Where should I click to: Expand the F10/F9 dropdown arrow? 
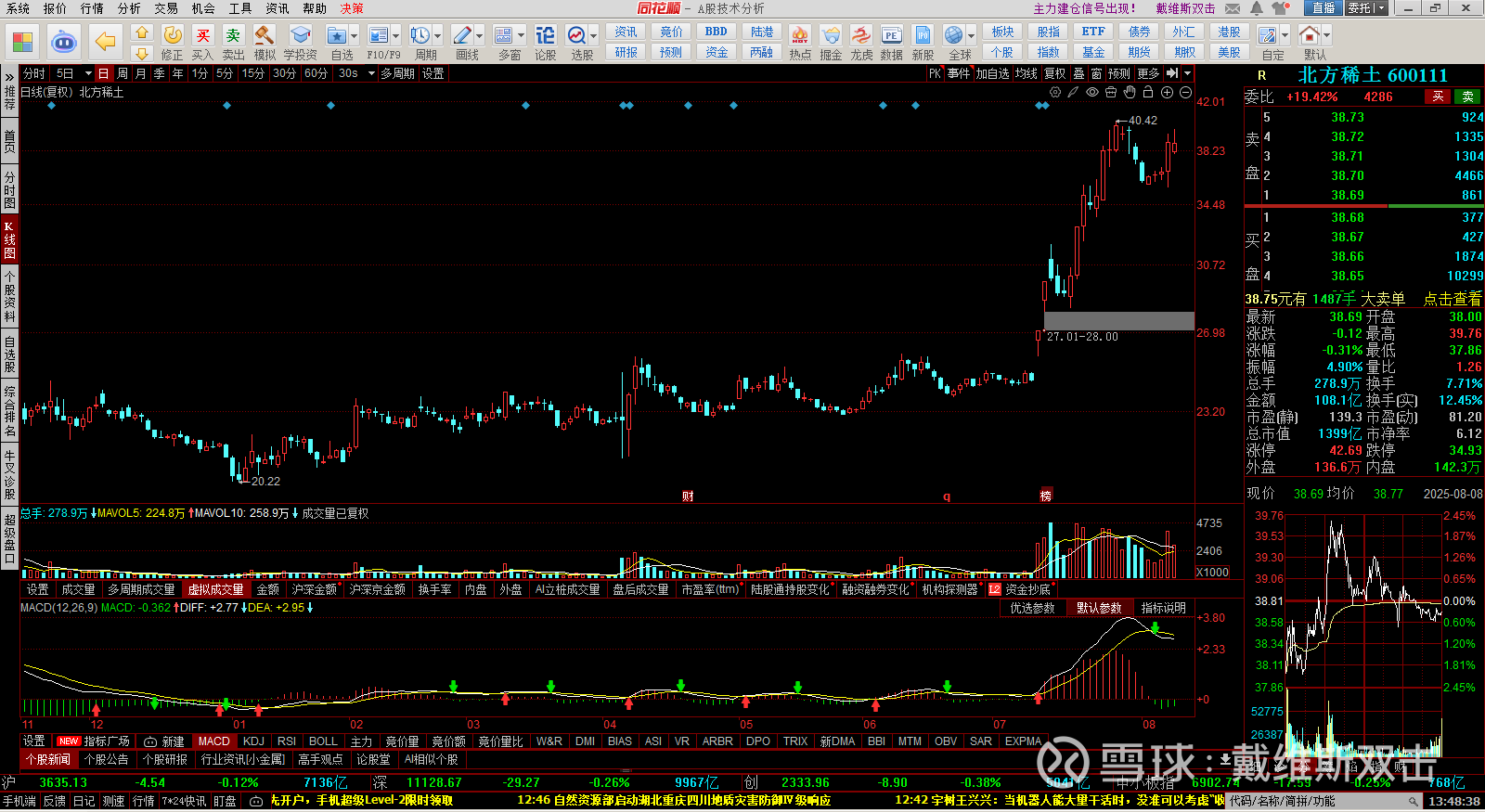pos(395,36)
